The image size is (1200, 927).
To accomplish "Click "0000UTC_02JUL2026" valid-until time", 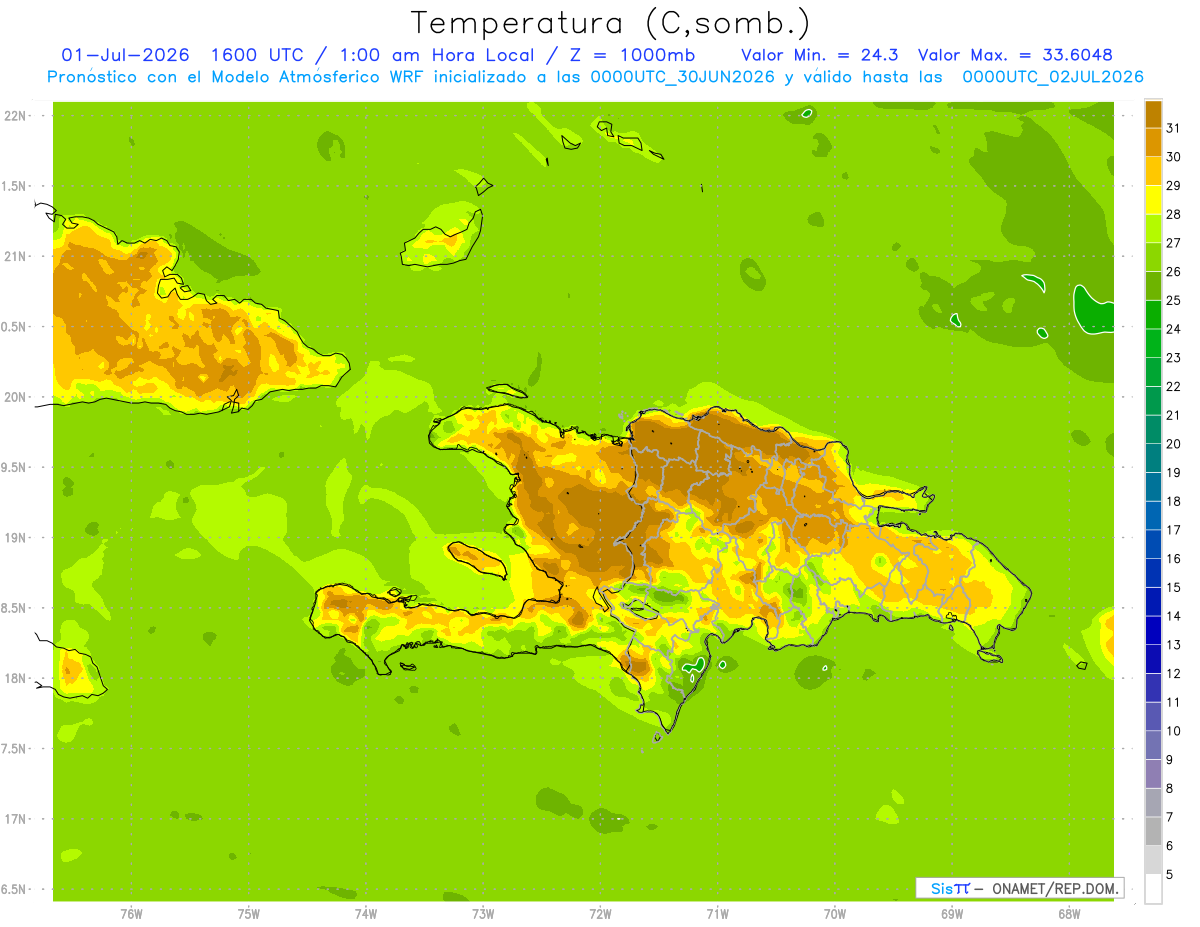I will (1053, 77).
